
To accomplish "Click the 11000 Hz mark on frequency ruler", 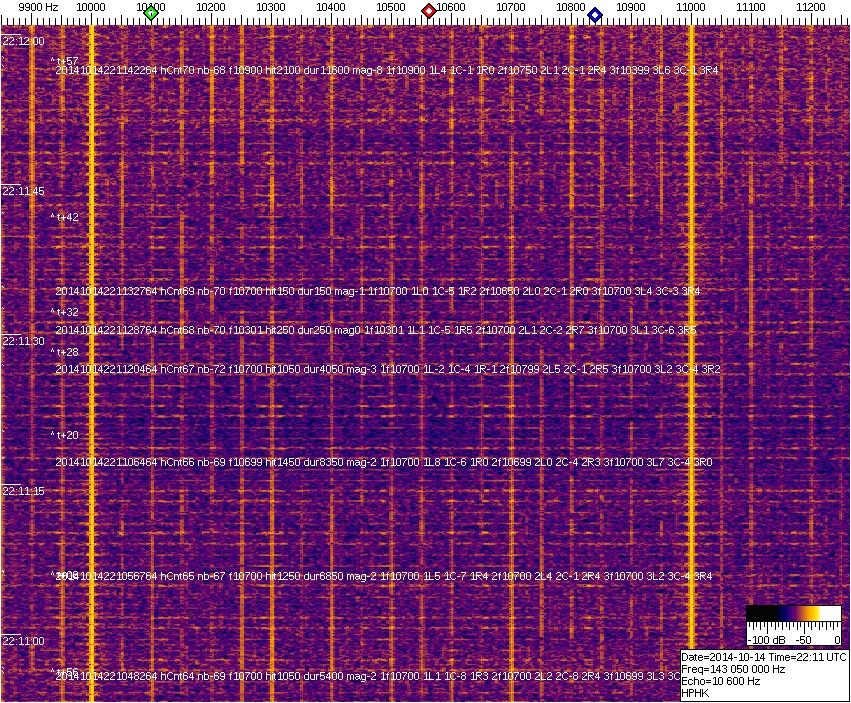I will [x=691, y=7].
